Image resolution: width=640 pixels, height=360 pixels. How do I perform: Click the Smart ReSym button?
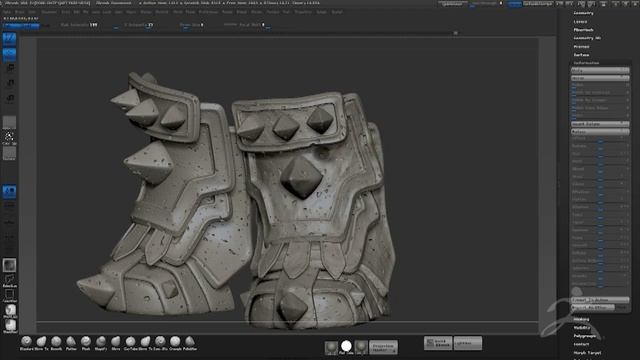click(600, 124)
